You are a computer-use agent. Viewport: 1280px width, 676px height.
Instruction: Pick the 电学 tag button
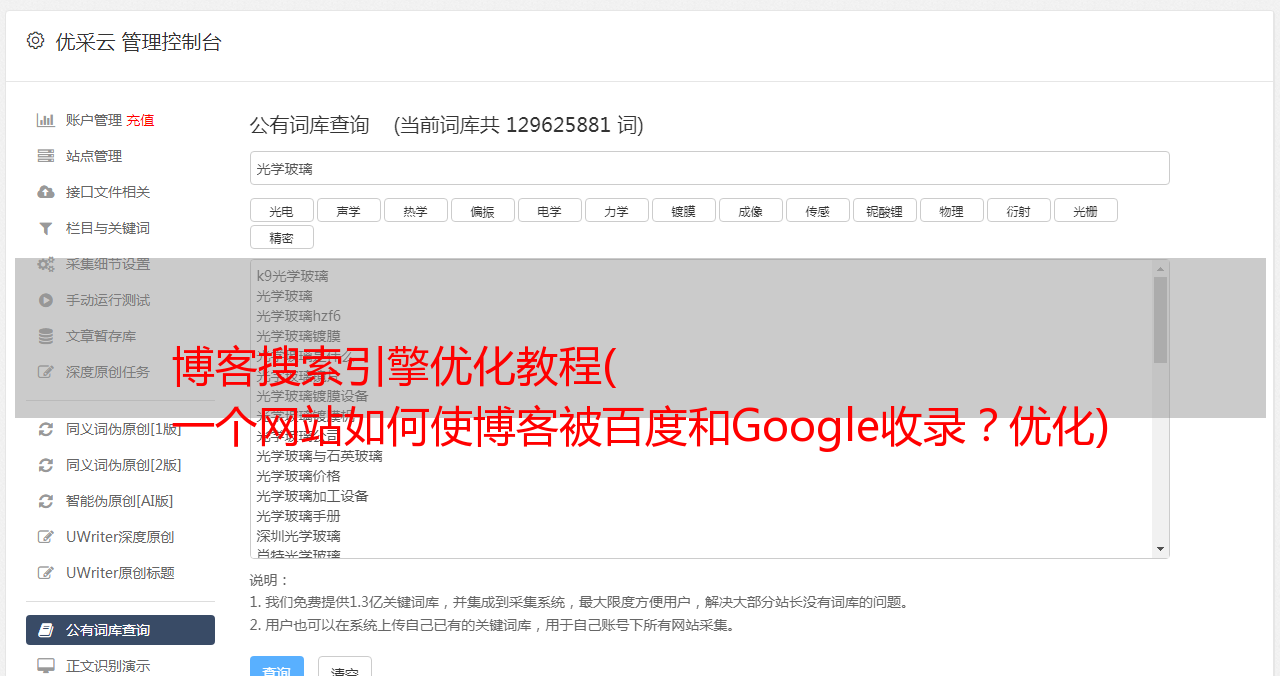click(x=550, y=210)
